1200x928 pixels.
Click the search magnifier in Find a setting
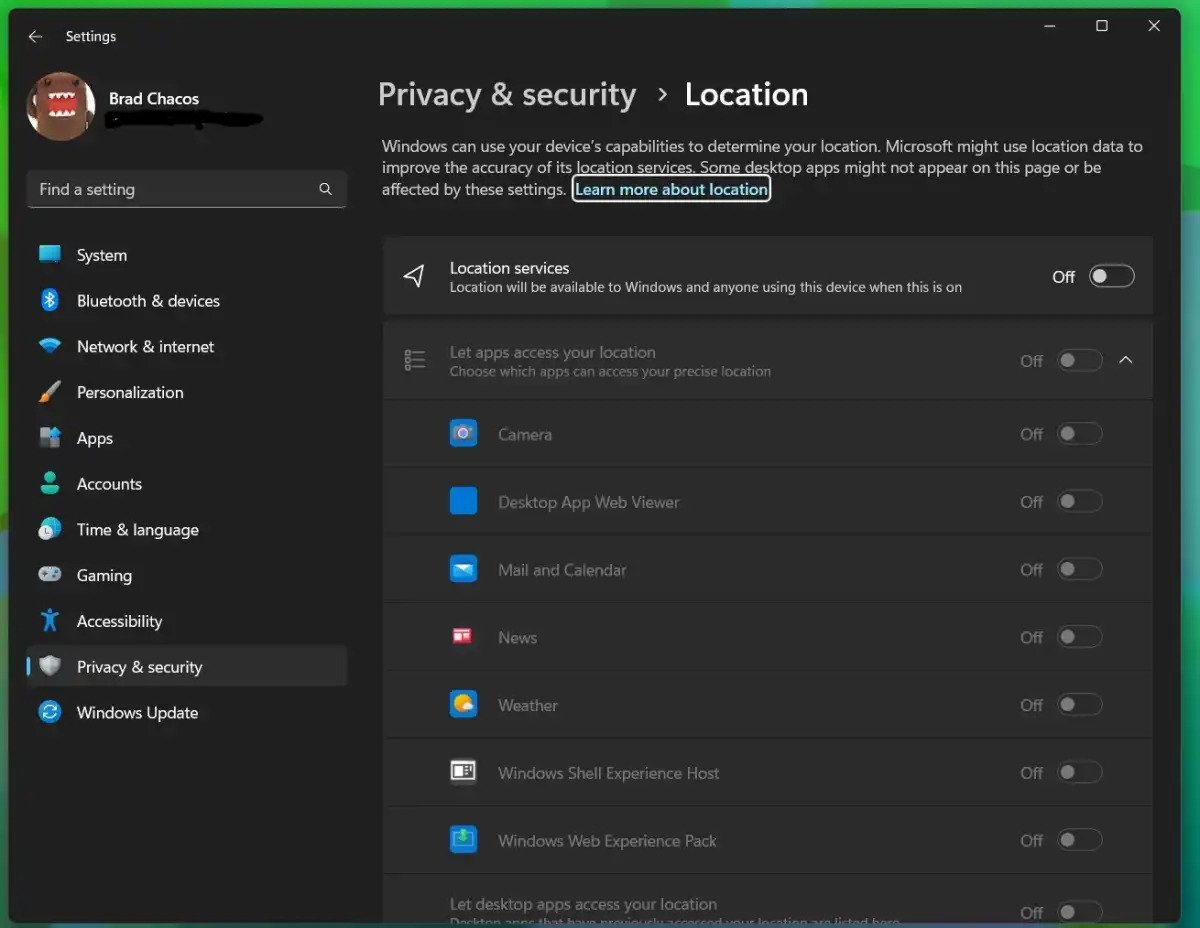pyautogui.click(x=325, y=189)
